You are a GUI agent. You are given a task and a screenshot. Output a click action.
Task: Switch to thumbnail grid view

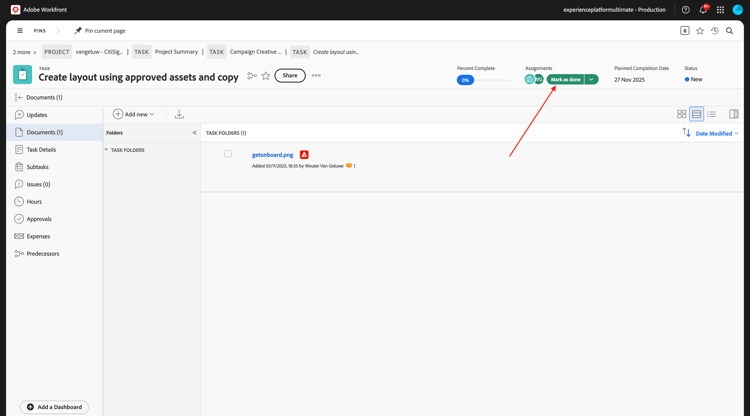click(x=682, y=114)
